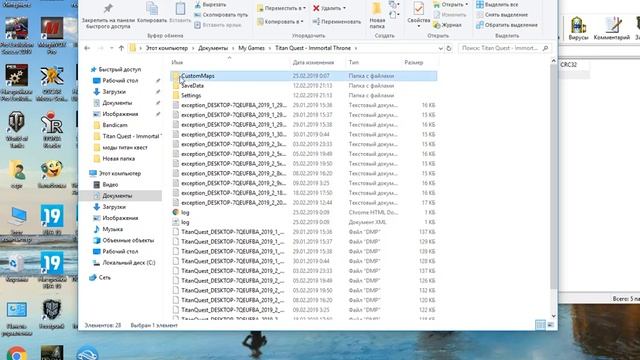Click the Paste ribbon icon
Image resolution: width=640 pixels, height=360 pixels.
180,13
